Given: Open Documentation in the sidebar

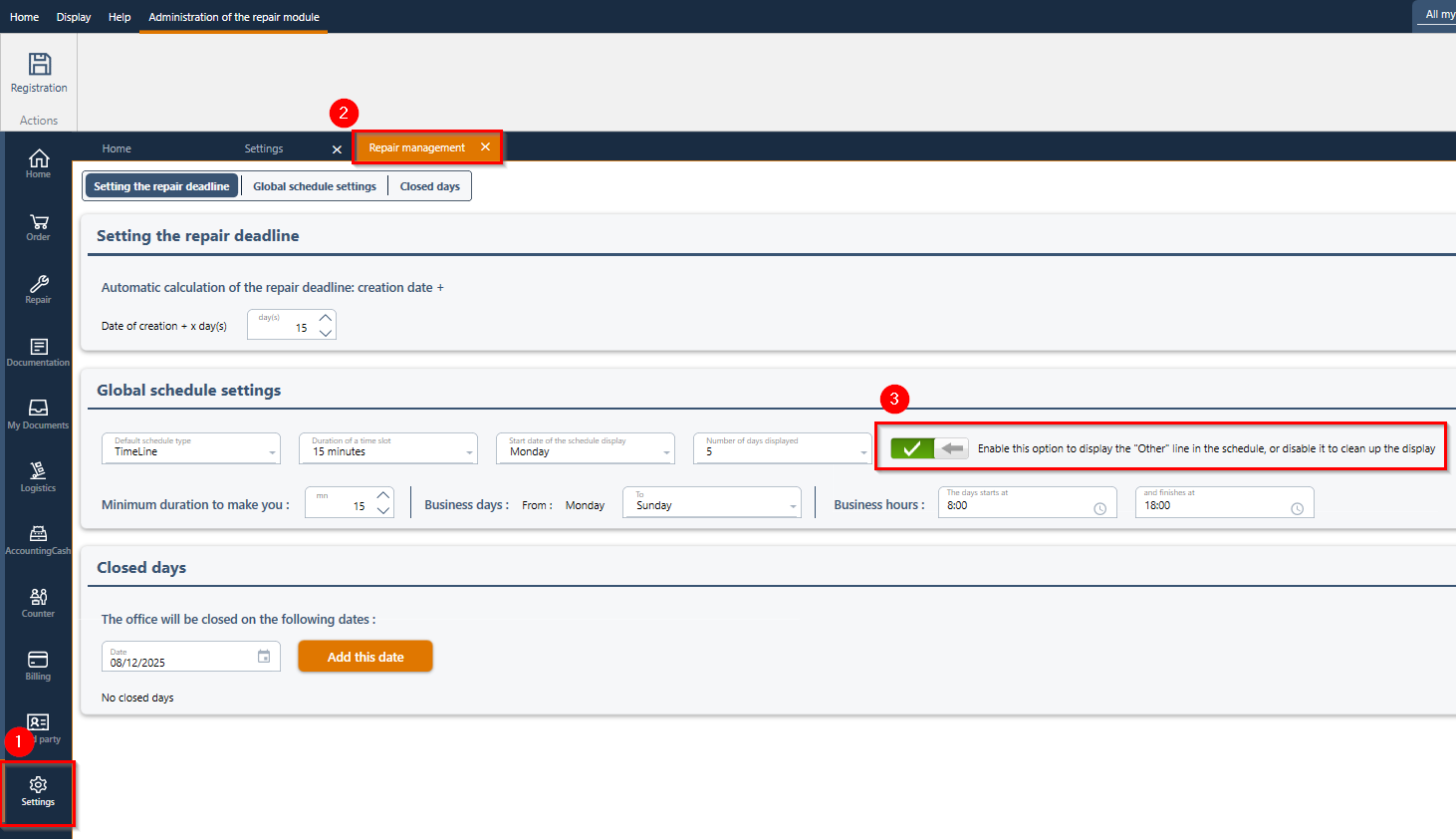Looking at the screenshot, I should point(38,353).
